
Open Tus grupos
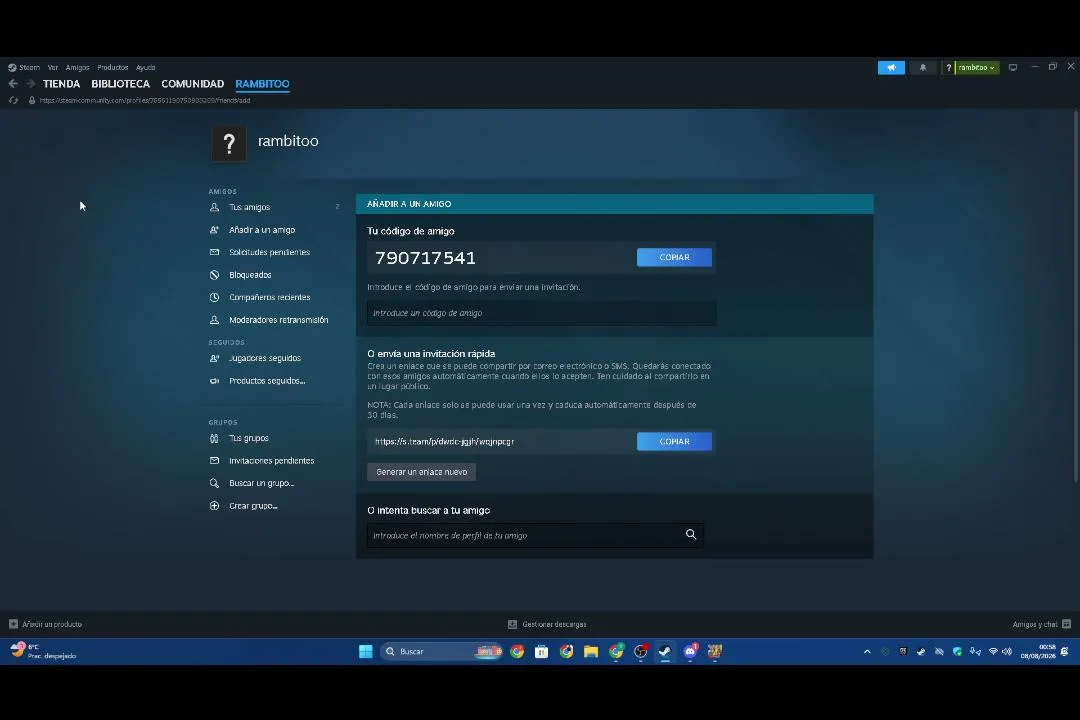click(249, 438)
